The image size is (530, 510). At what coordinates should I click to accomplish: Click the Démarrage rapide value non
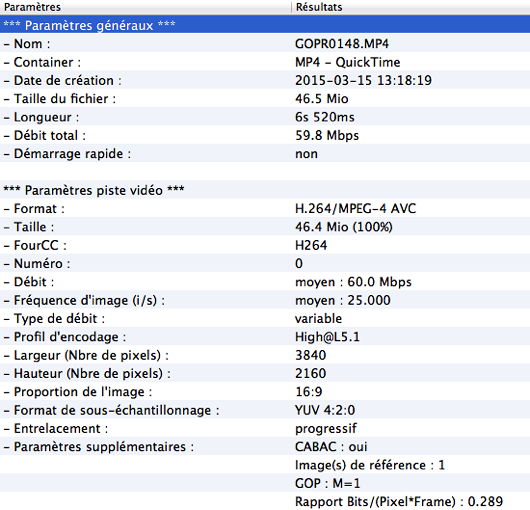[x=306, y=154]
